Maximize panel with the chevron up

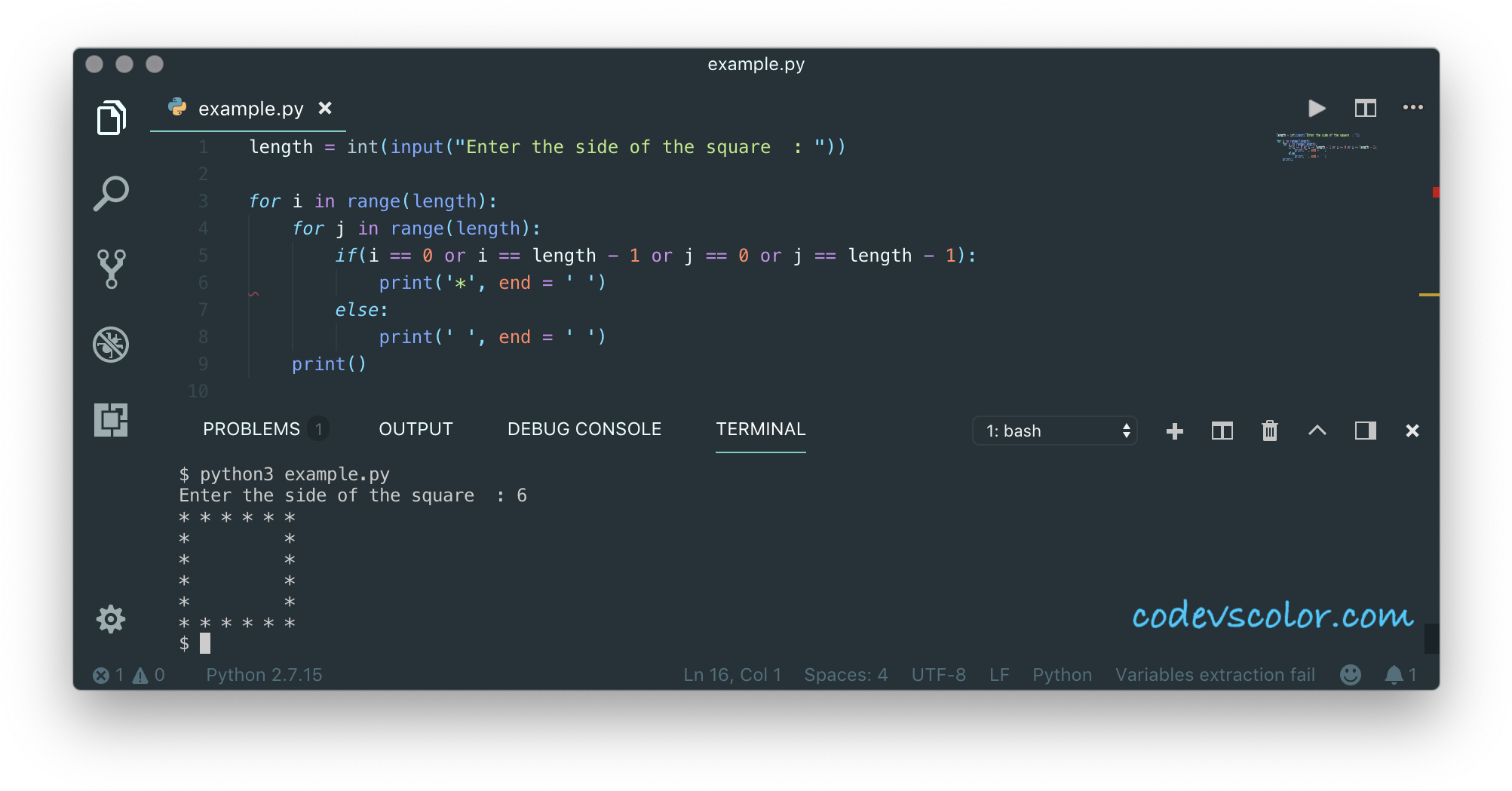coord(1317,431)
